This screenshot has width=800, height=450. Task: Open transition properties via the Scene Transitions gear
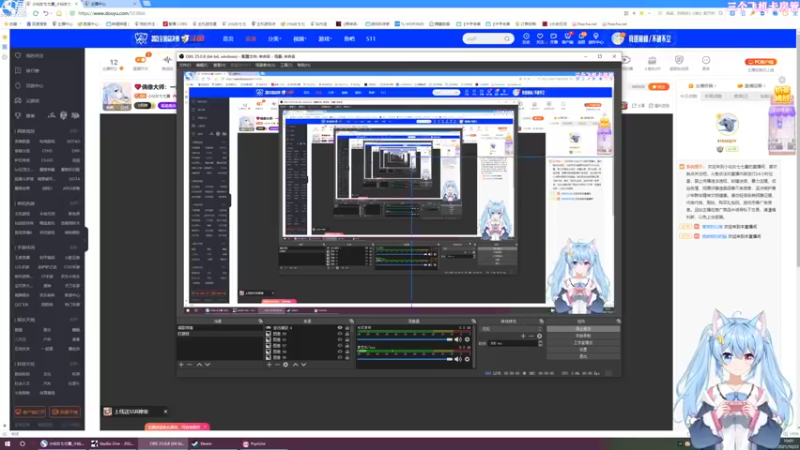[x=539, y=336]
